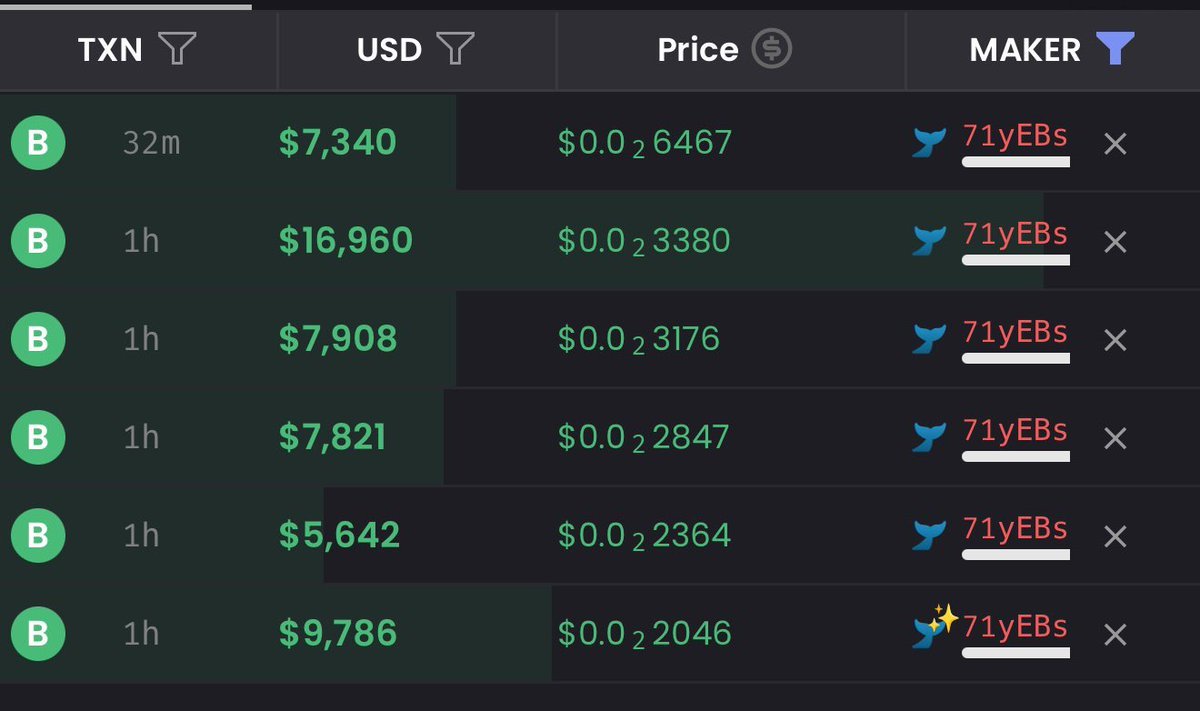The height and width of the screenshot is (711, 1200).
Task: Click the $16,960 USD amount
Action: coord(346,241)
